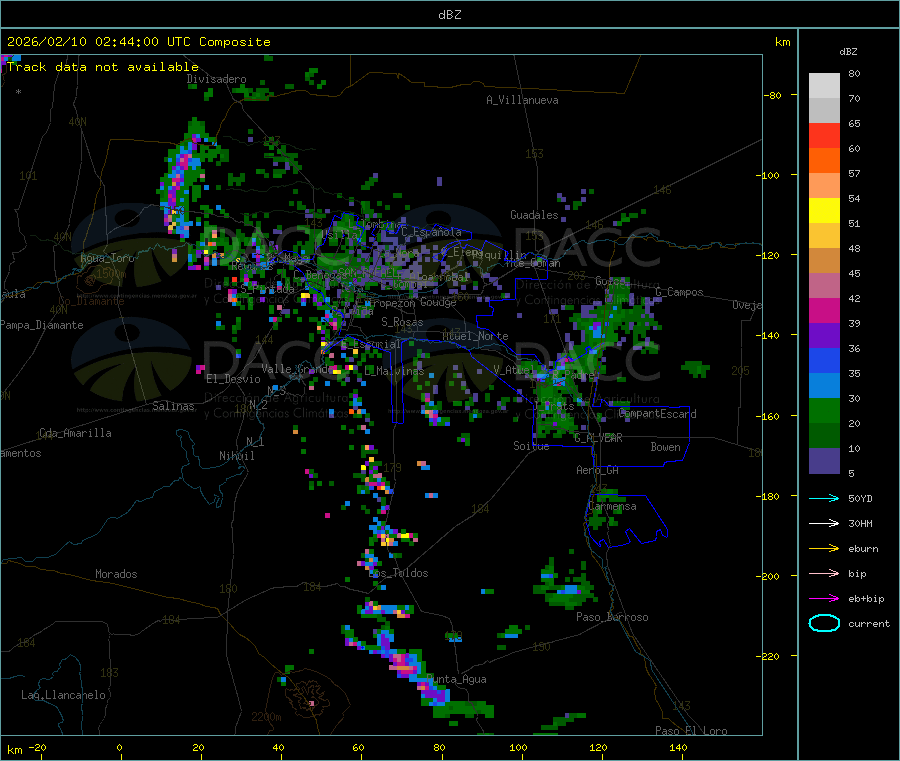Click the 35 dBZ light blue swatch

[824, 386]
